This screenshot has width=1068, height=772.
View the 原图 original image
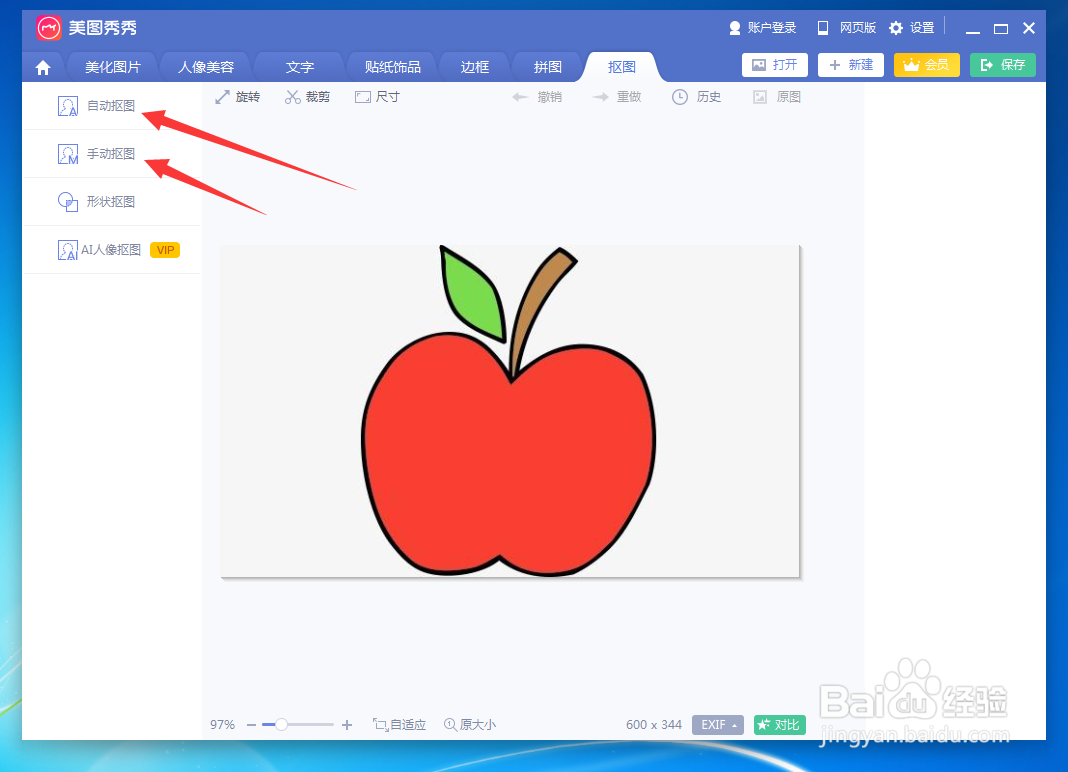click(776, 96)
